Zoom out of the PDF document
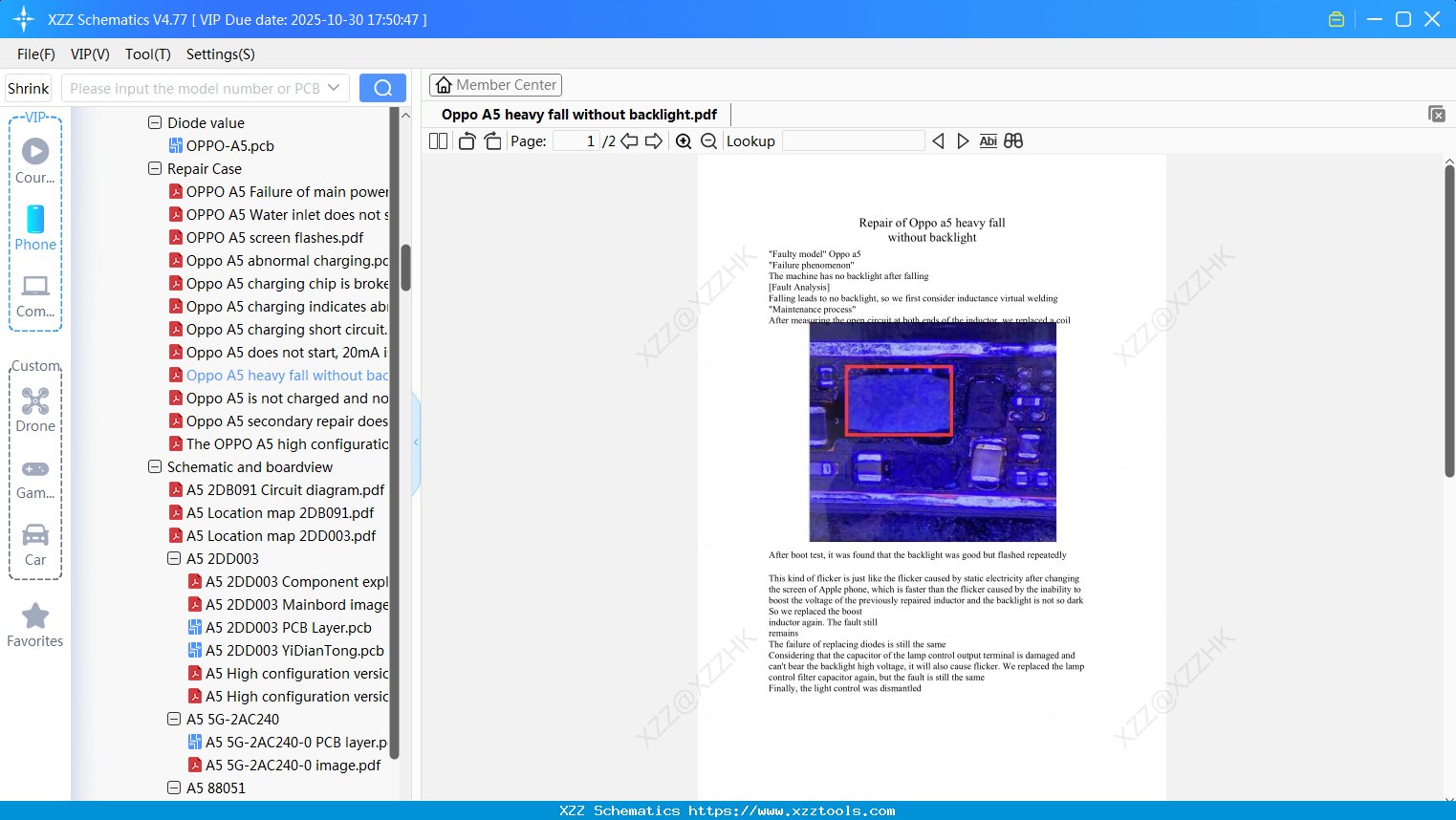 pyautogui.click(x=708, y=141)
